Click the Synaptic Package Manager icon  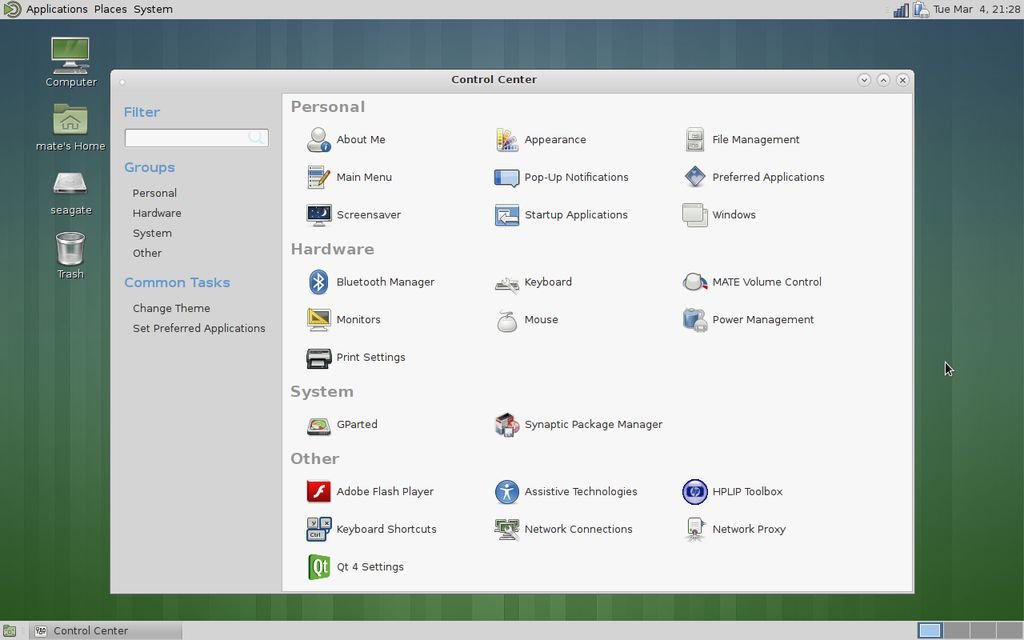(x=507, y=425)
